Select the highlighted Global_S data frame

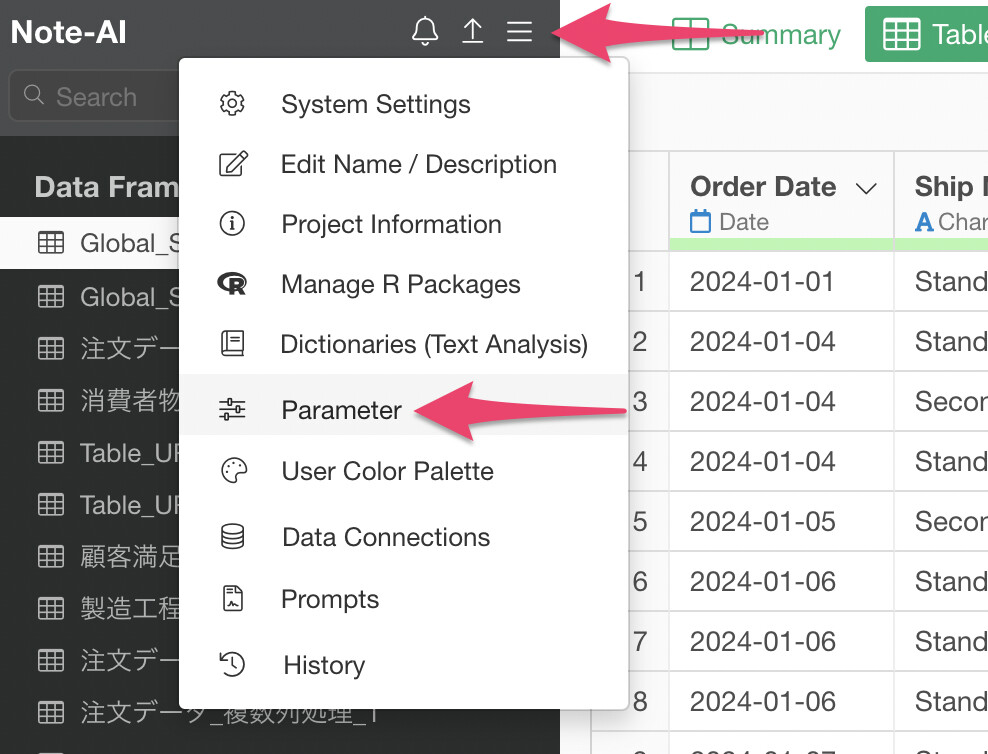(x=89, y=243)
